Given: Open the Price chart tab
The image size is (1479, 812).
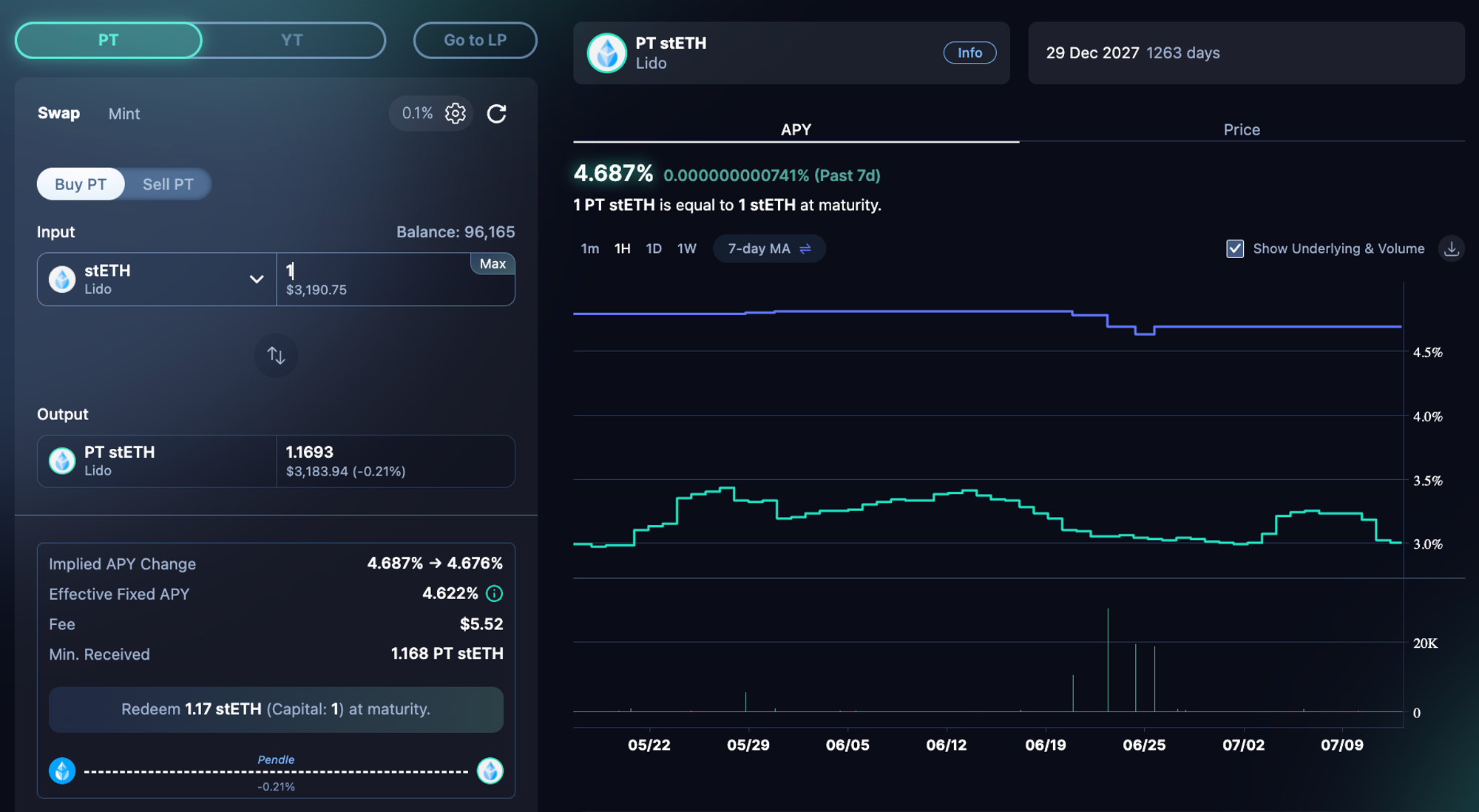Looking at the screenshot, I should [x=1241, y=129].
